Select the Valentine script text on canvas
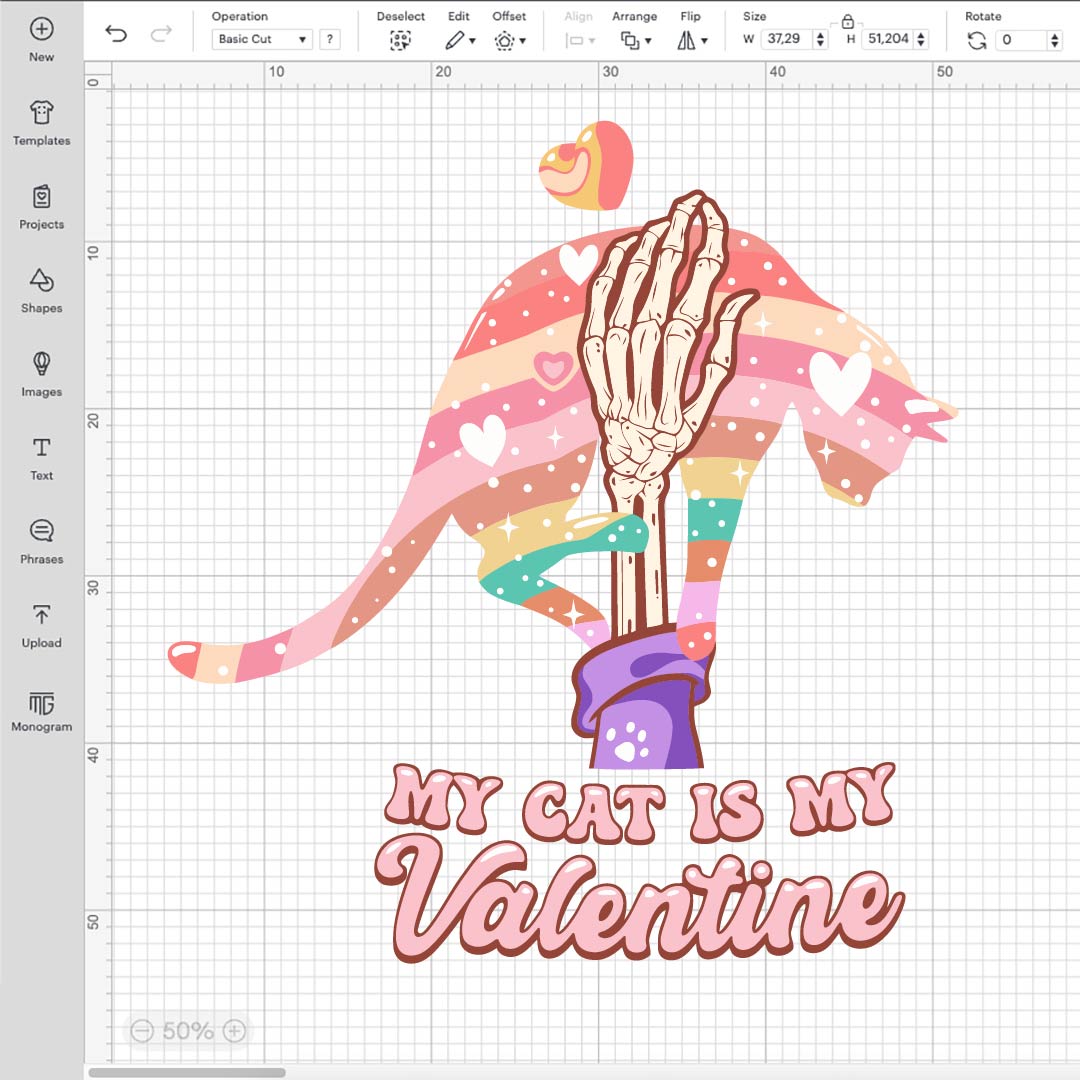This screenshot has height=1080, width=1080. (639, 899)
